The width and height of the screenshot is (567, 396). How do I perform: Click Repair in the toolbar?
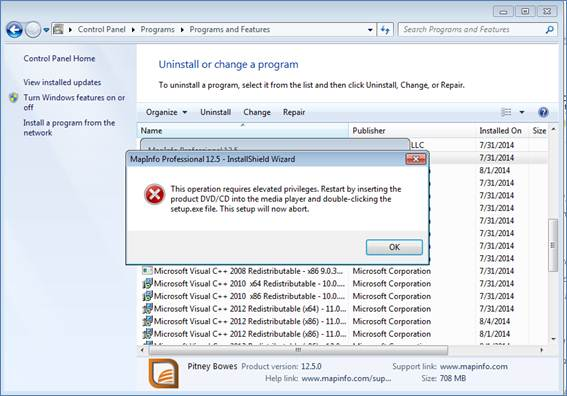(294, 112)
